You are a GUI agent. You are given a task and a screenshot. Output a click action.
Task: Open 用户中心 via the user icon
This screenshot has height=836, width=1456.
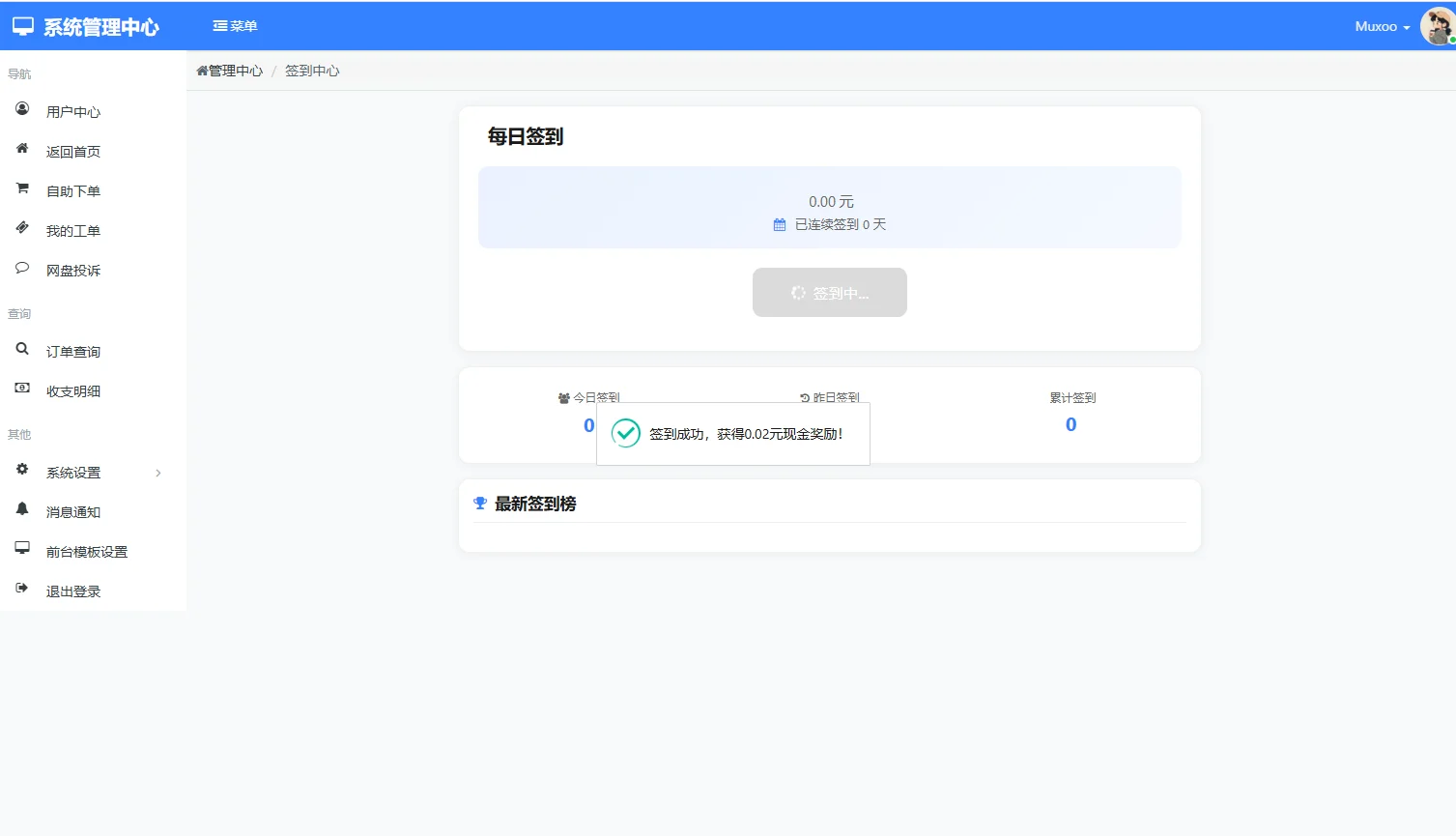[21, 109]
